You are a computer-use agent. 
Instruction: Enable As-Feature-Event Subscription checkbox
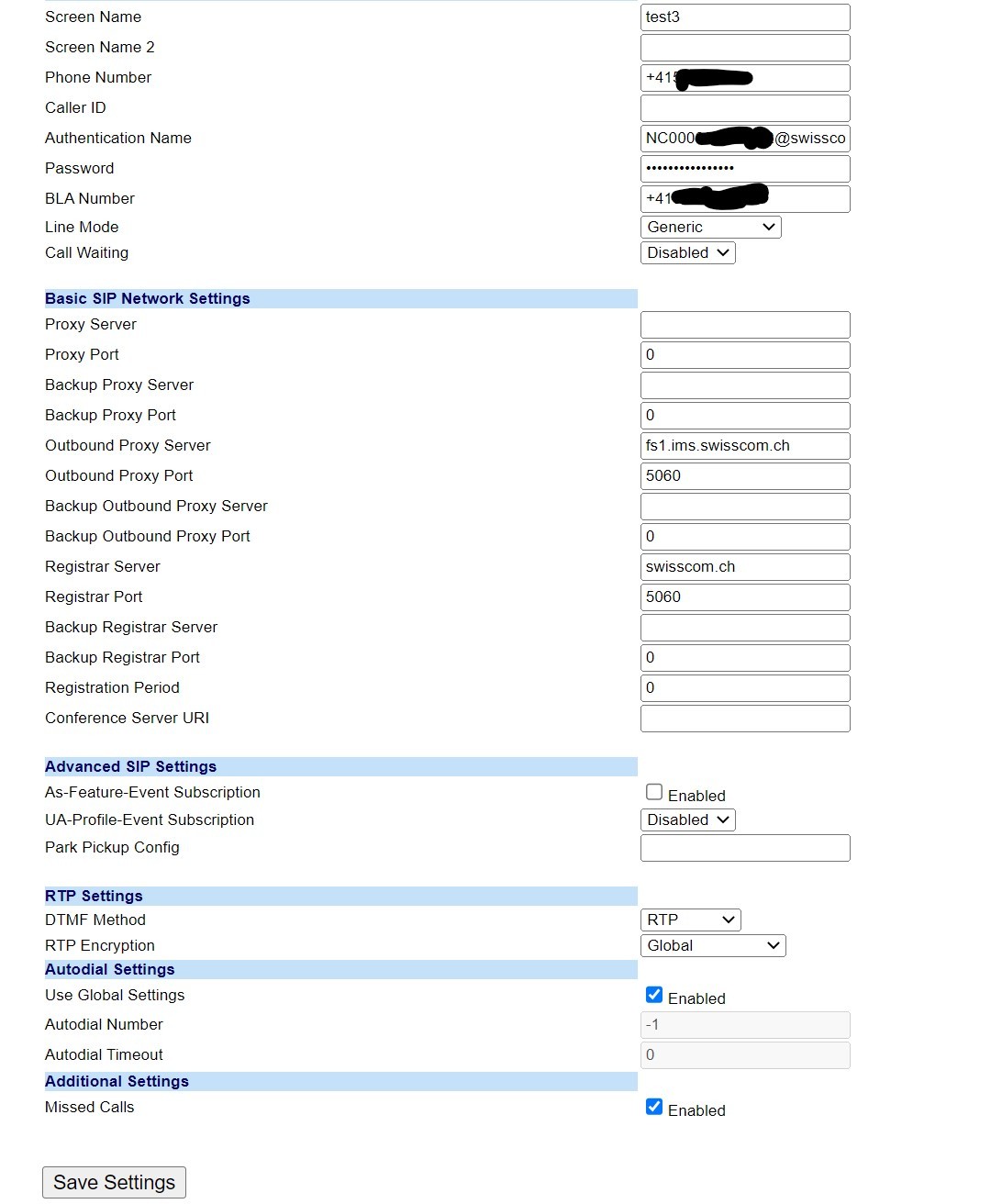pyautogui.click(x=654, y=792)
